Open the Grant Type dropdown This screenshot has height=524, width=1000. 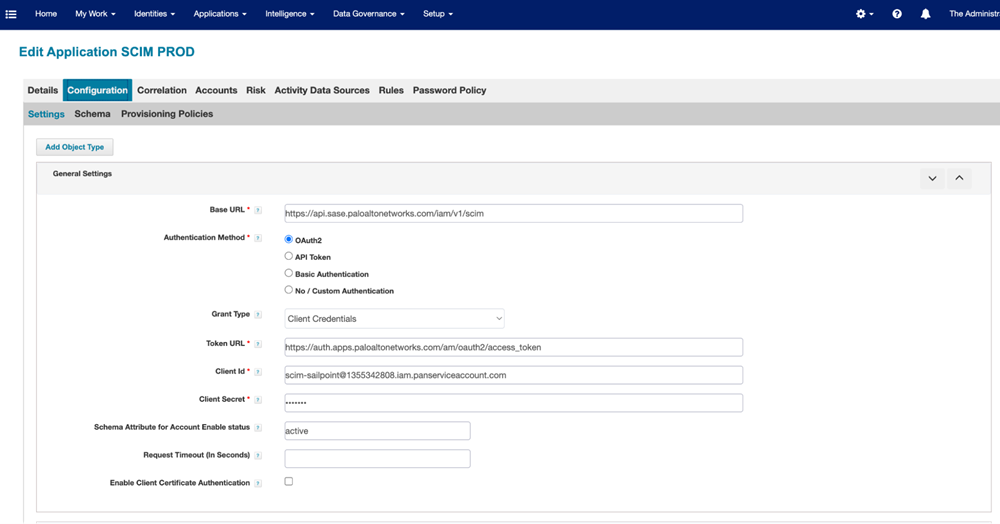pos(394,319)
